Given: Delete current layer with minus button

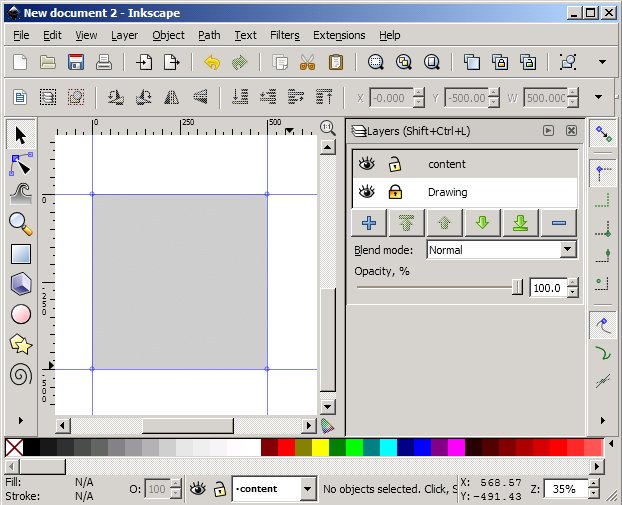Looking at the screenshot, I should coord(559,223).
